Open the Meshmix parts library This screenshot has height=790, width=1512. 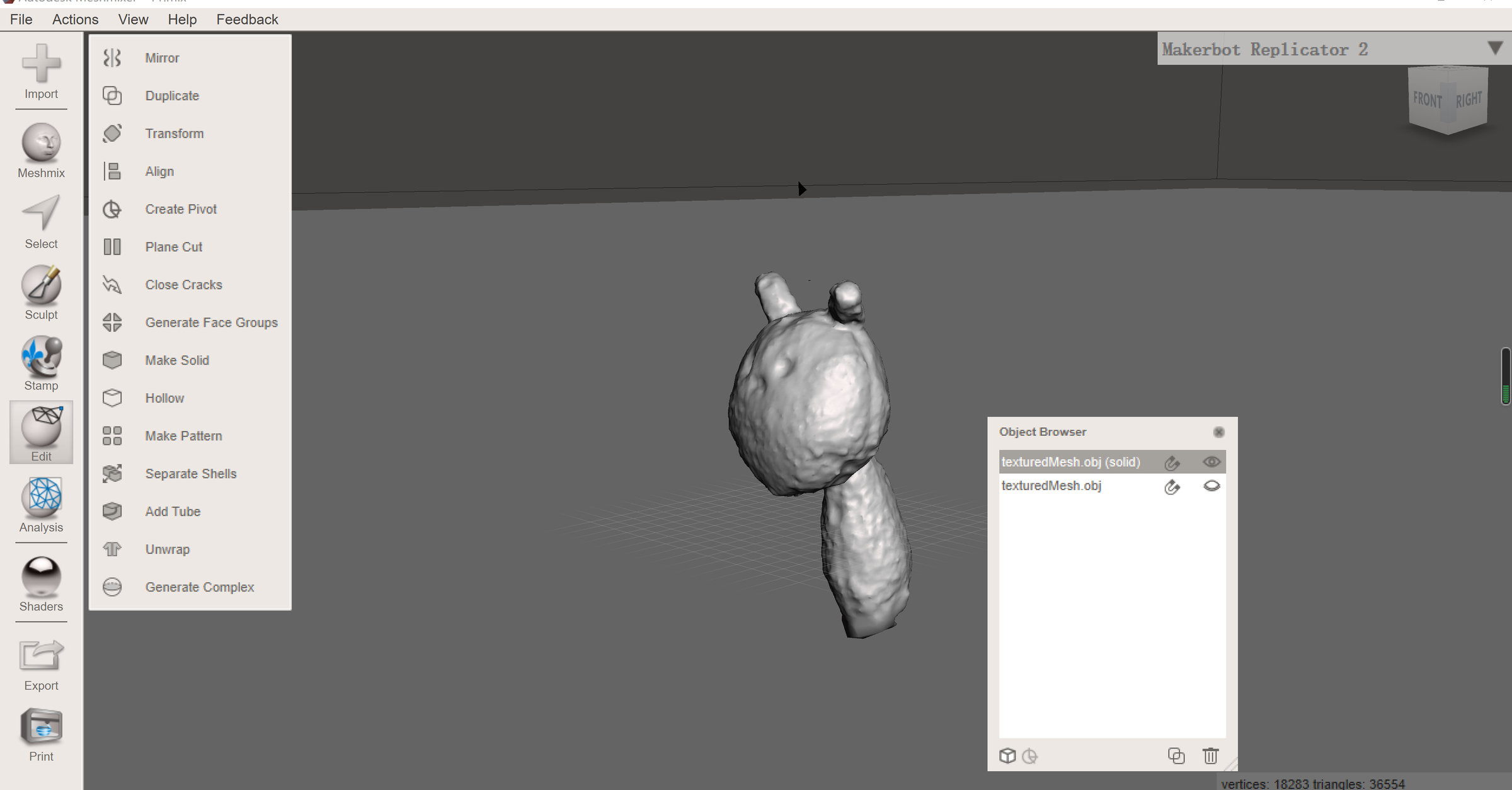point(40,149)
